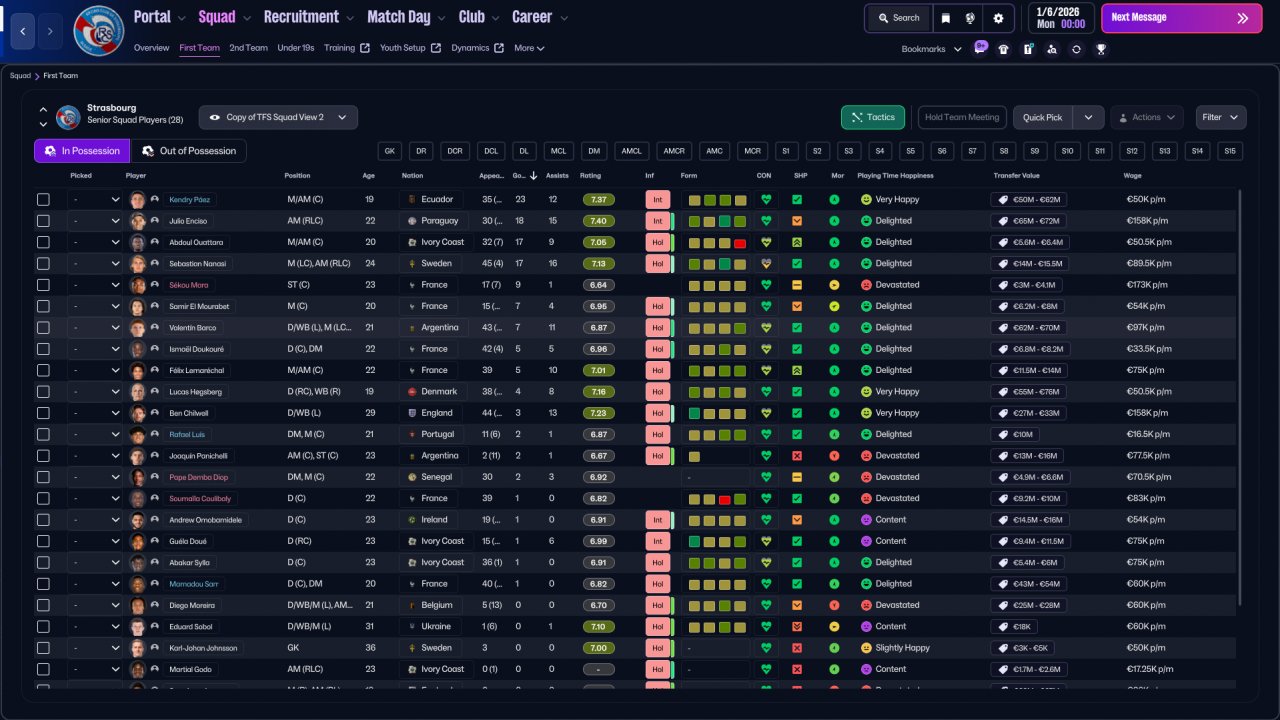This screenshot has height=720, width=1280.
Task: Expand the Quick Pick arrow dropdown
Action: (1089, 117)
